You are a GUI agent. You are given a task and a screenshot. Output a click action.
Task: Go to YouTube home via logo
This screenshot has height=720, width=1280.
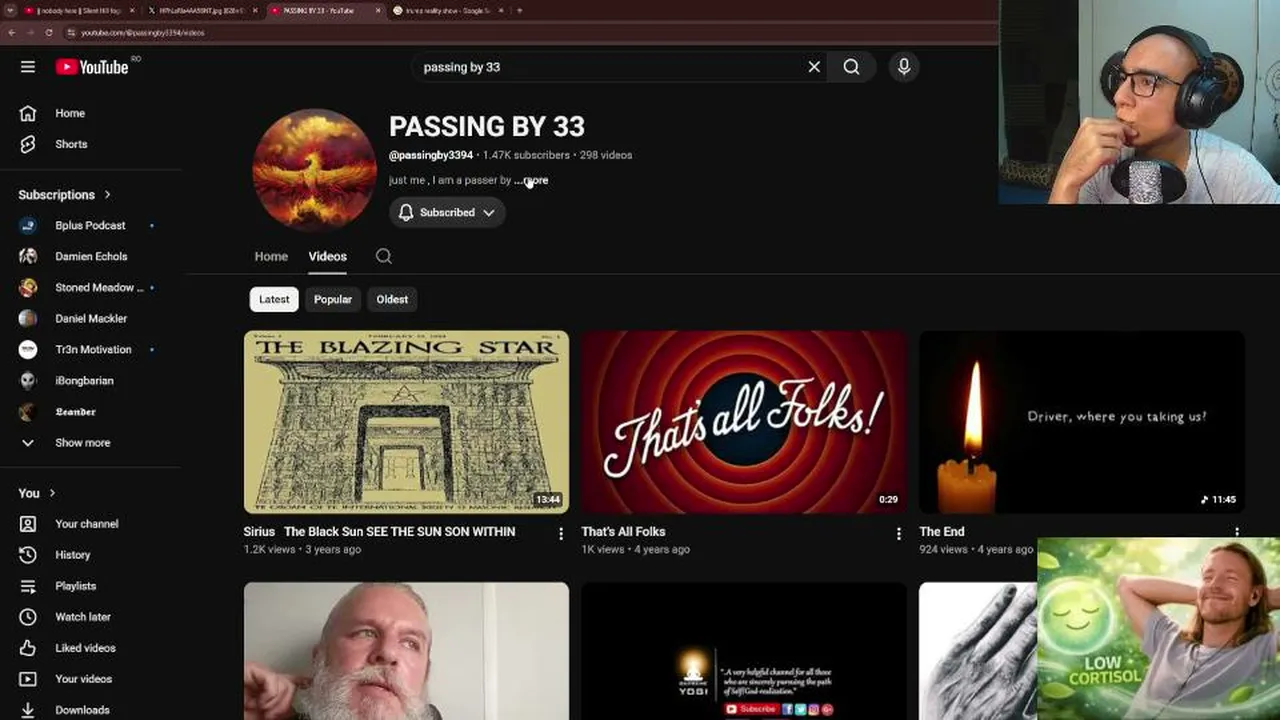coord(92,67)
